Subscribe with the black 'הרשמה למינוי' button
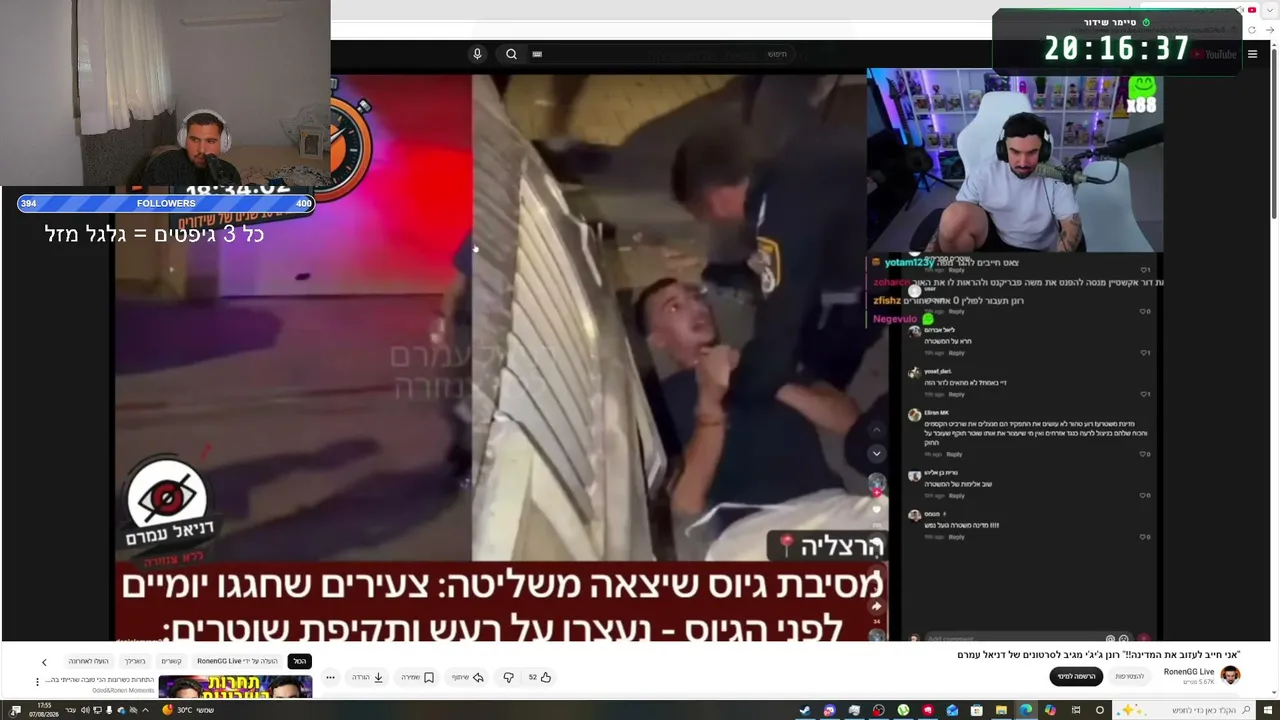1280x720 pixels. pos(1076,676)
